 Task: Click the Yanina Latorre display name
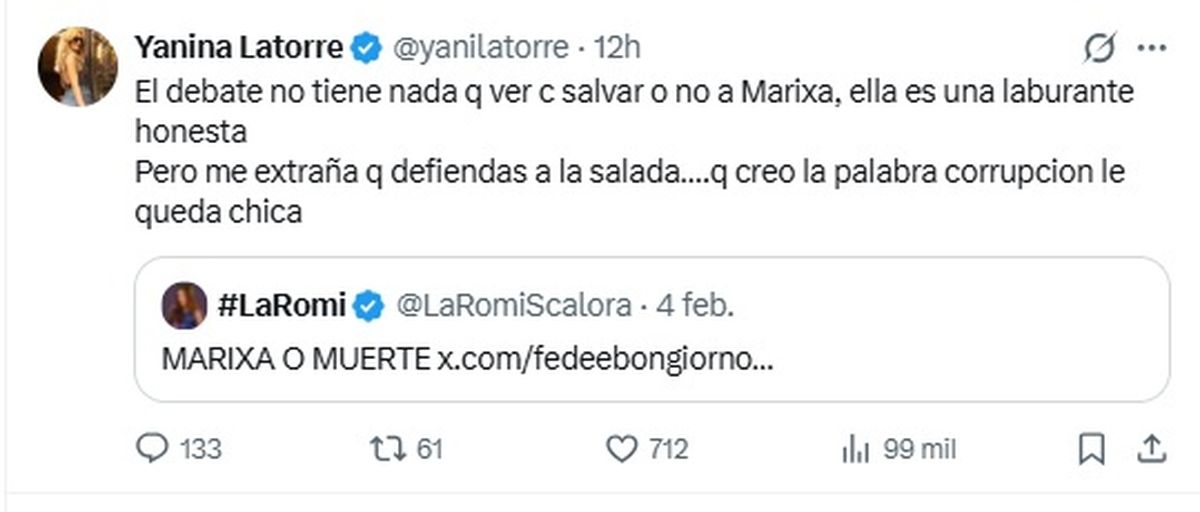click(239, 46)
